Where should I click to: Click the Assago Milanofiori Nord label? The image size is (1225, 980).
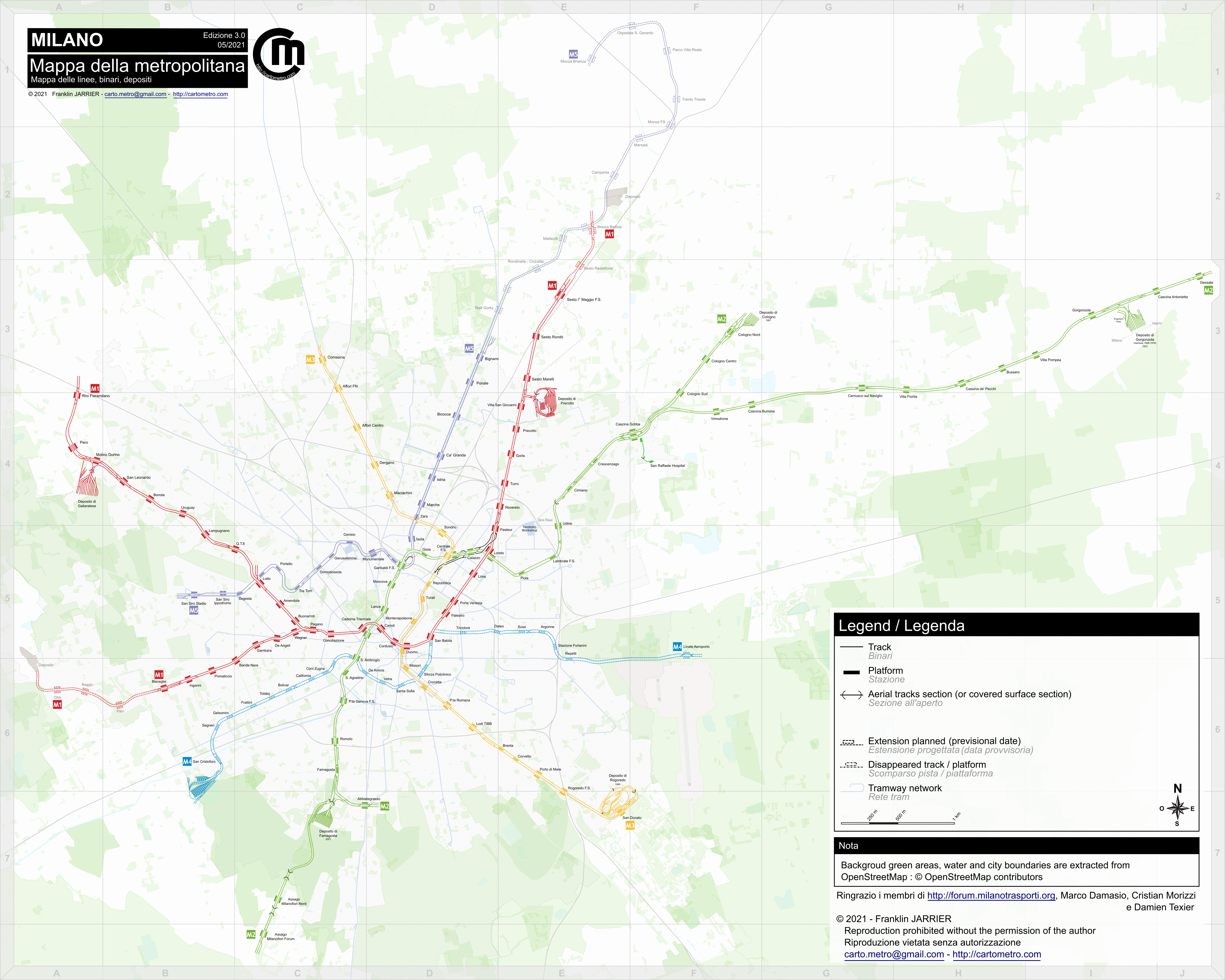click(x=294, y=901)
